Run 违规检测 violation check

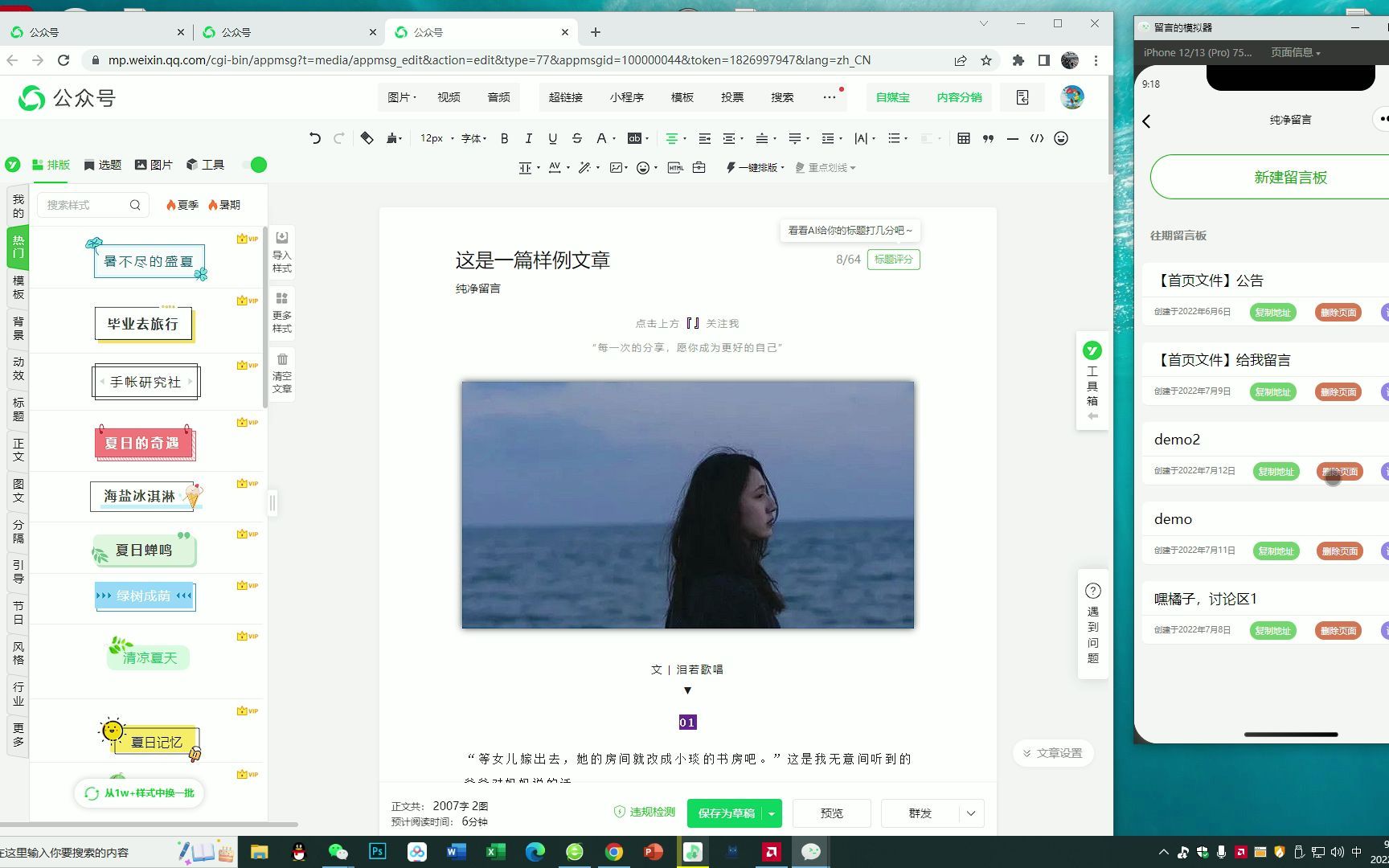coord(645,813)
